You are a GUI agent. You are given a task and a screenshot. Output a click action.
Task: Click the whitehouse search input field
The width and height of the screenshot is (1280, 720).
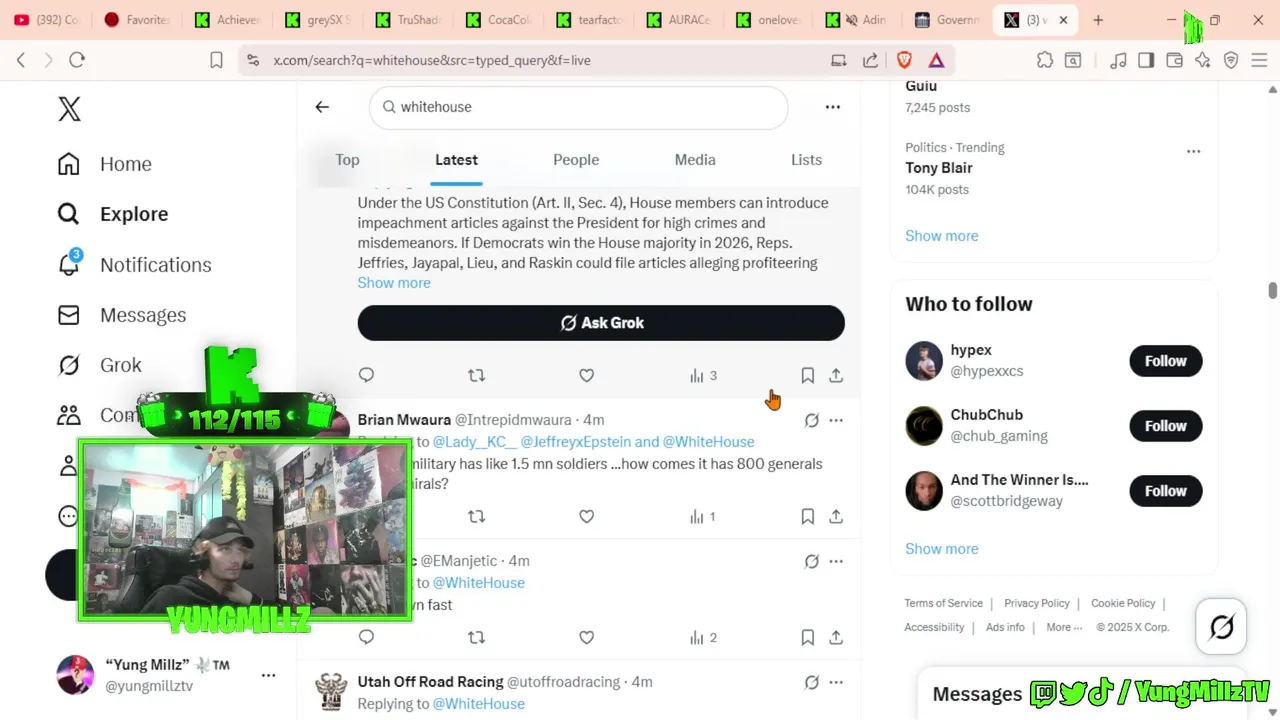tap(578, 107)
